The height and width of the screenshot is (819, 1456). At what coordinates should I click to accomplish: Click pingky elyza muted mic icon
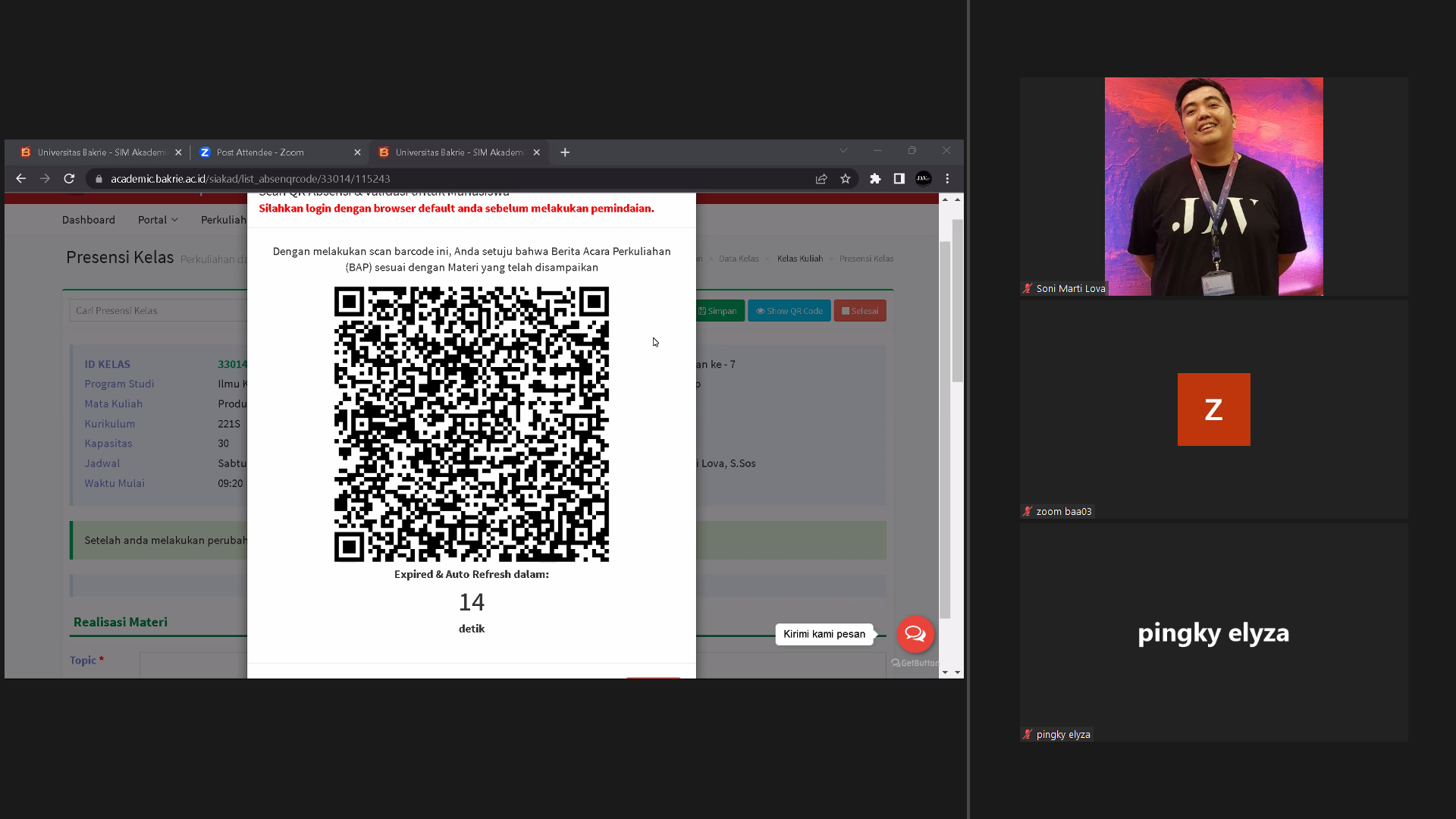(1028, 735)
